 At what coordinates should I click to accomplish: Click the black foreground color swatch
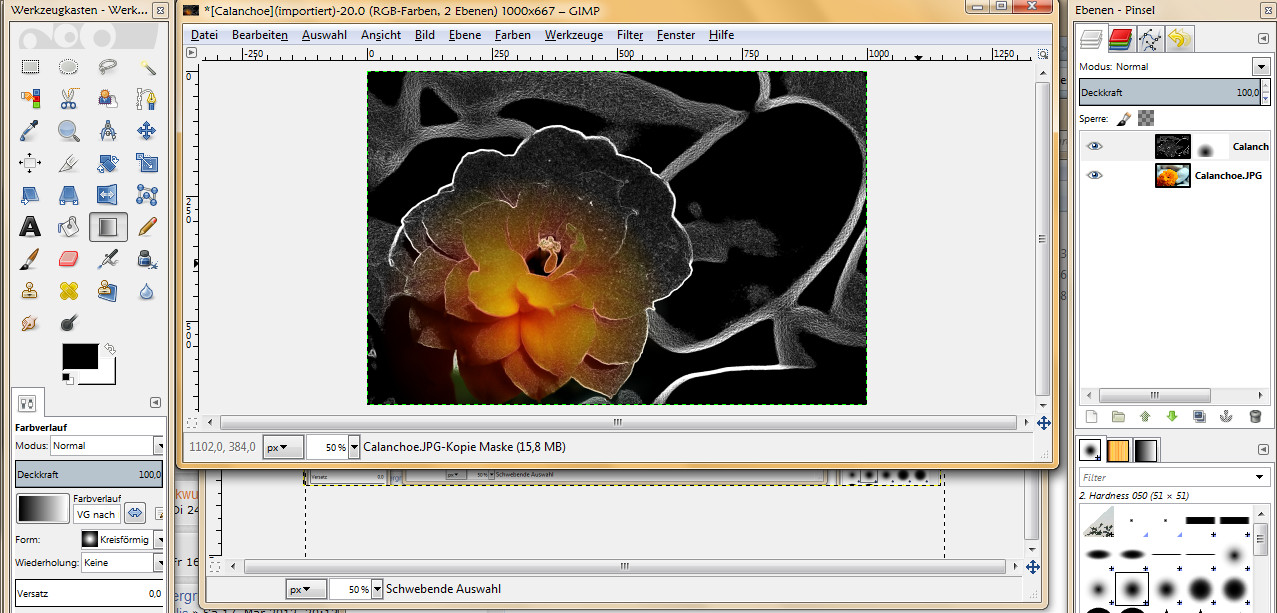(x=80, y=356)
